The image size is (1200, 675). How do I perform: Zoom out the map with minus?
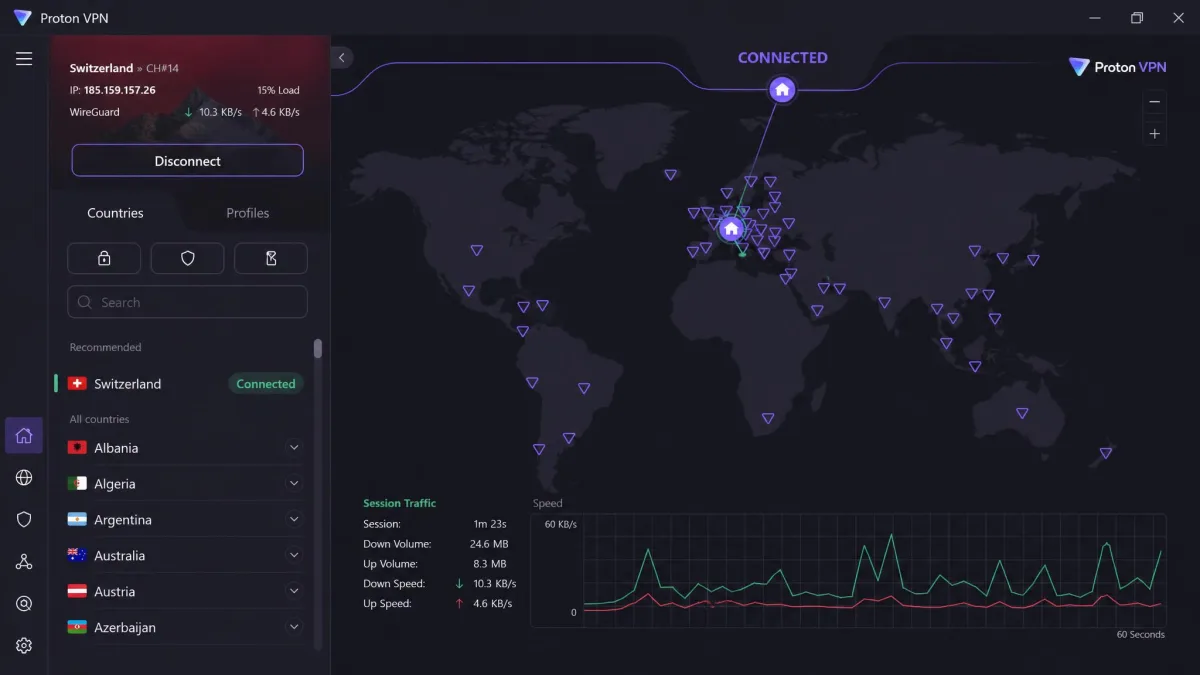(x=1155, y=102)
